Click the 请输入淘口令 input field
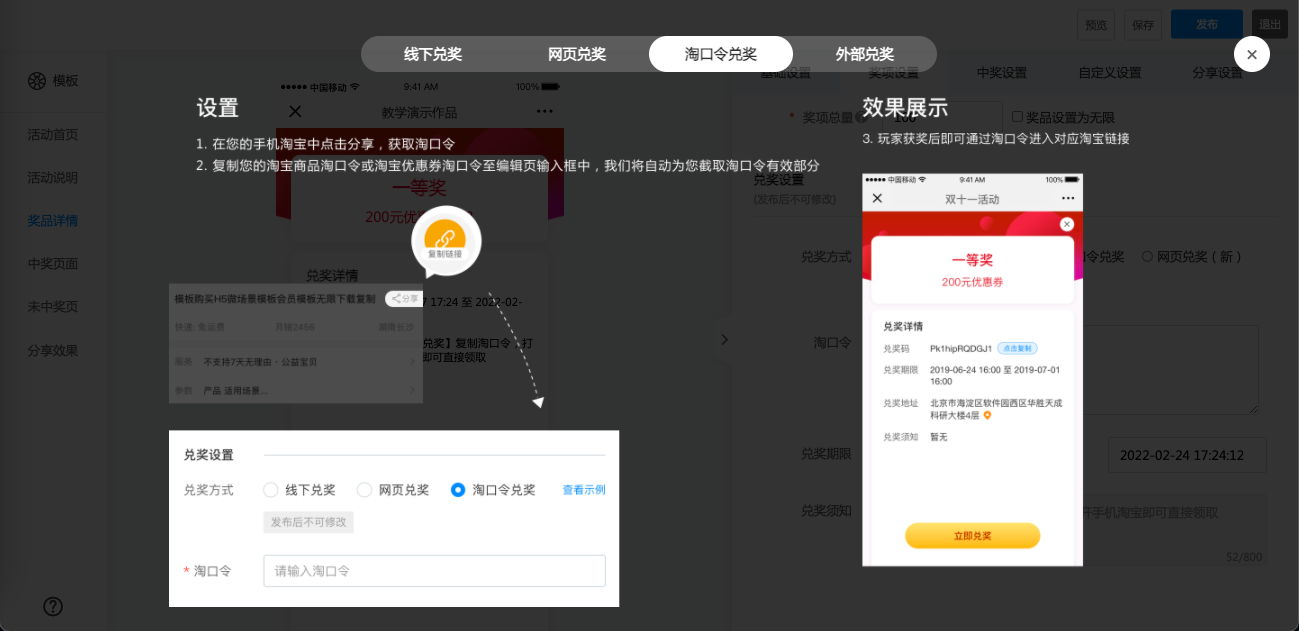This screenshot has height=631, width=1299. click(x=434, y=571)
